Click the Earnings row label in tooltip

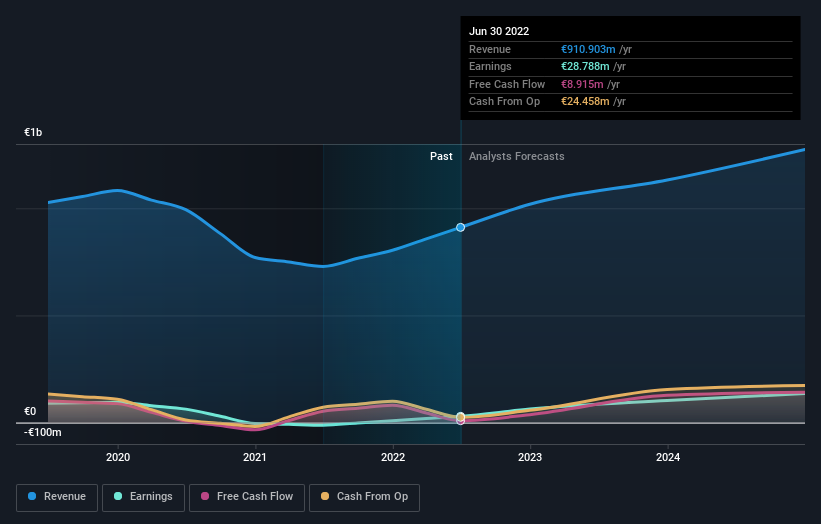490,66
